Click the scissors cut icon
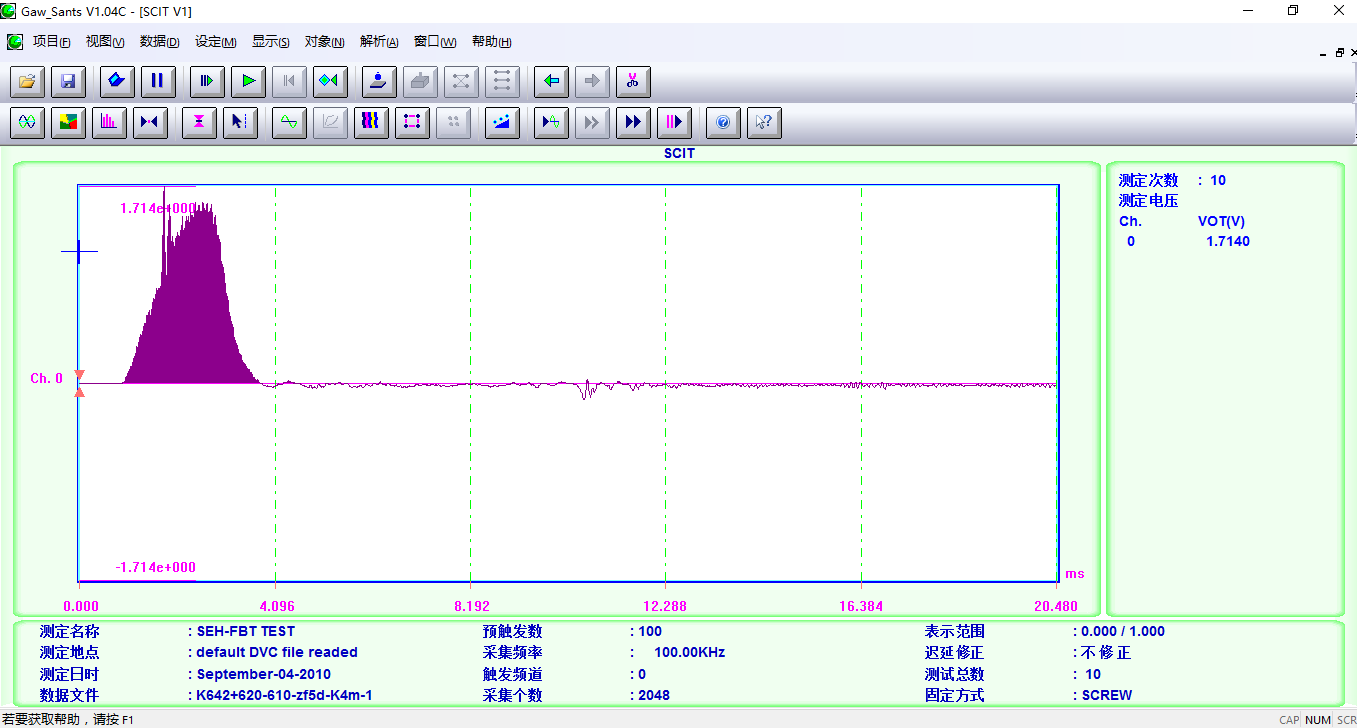 coord(633,81)
